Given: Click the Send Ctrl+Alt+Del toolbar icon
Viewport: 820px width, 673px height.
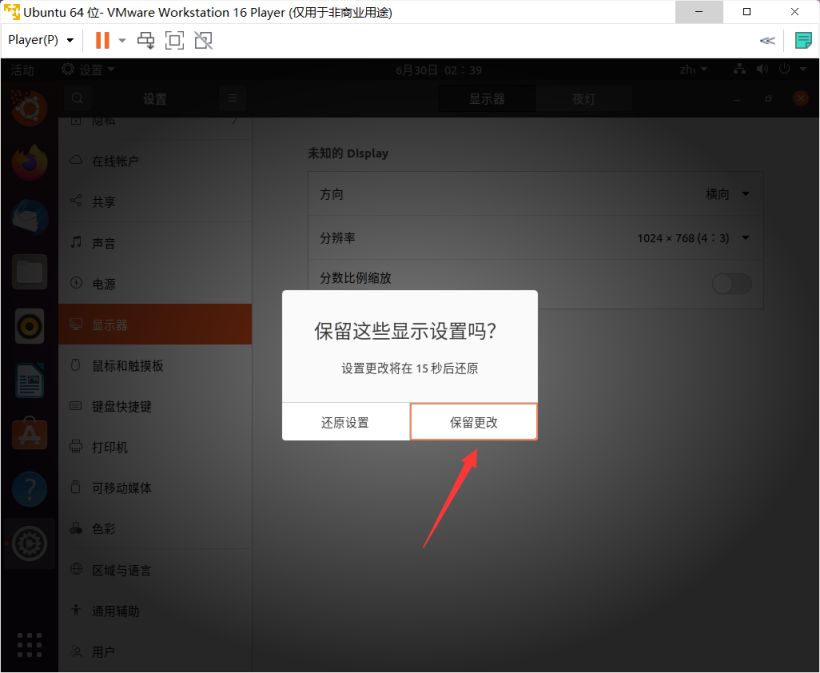Looking at the screenshot, I should [x=146, y=40].
